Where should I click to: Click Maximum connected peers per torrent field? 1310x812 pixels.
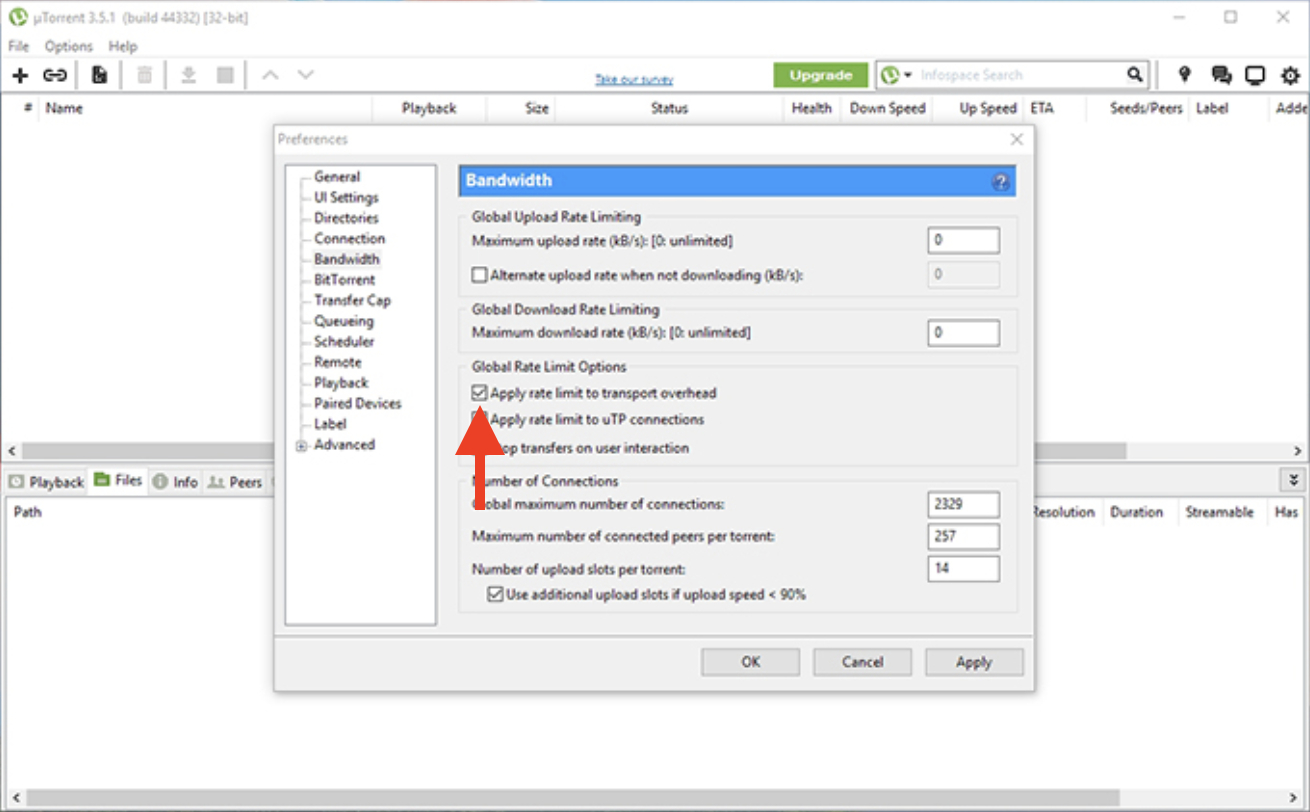(964, 537)
